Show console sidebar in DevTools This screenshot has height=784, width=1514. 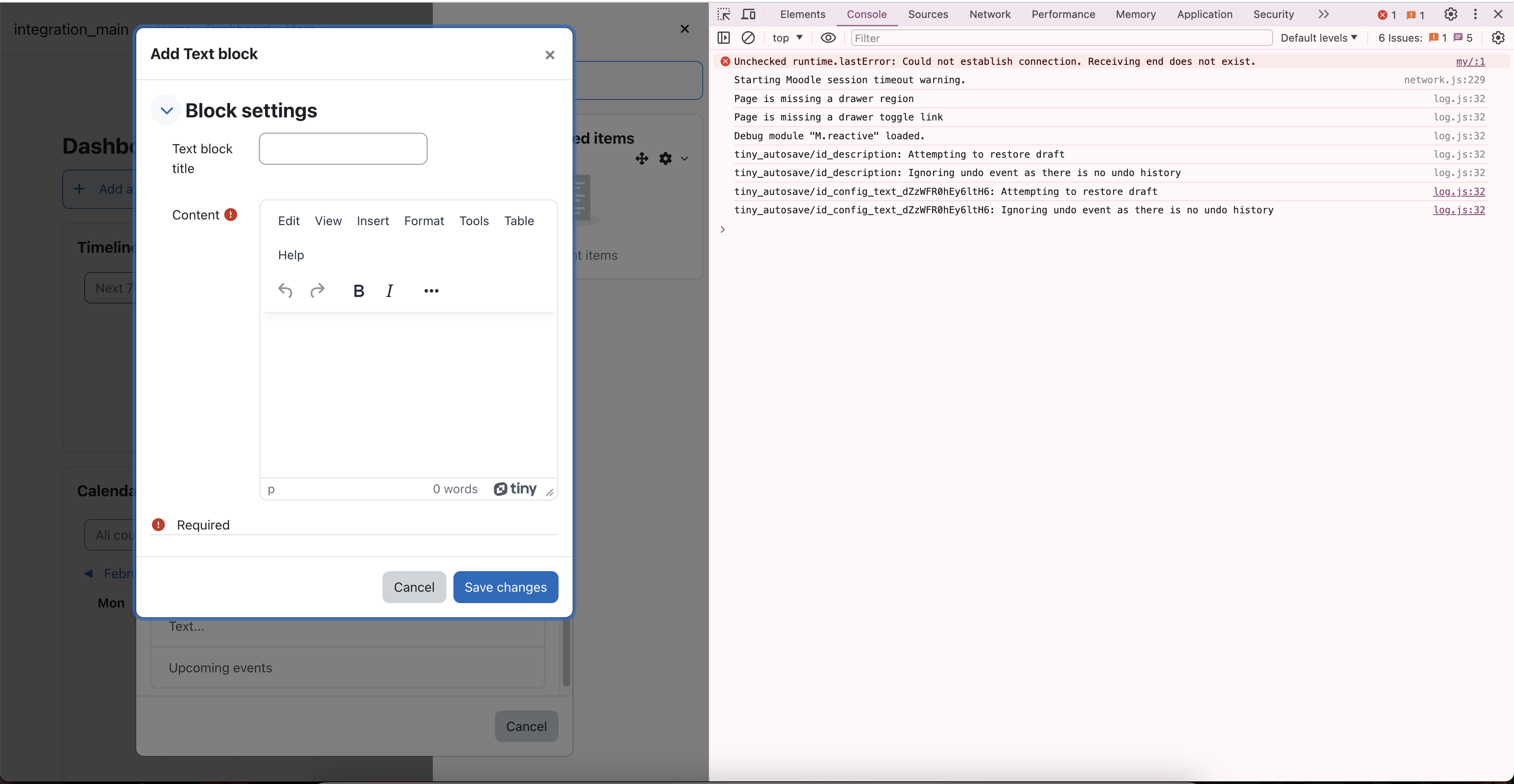coord(724,38)
